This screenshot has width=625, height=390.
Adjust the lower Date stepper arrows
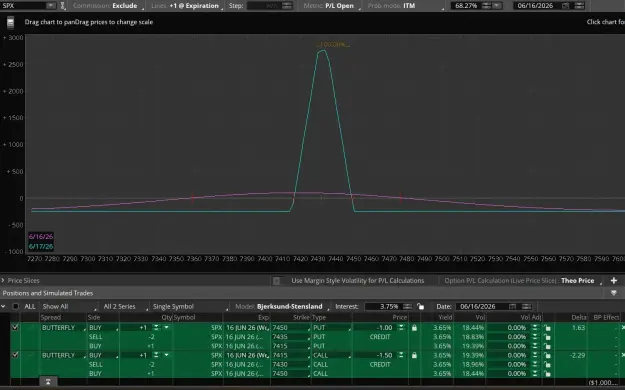[527, 306]
